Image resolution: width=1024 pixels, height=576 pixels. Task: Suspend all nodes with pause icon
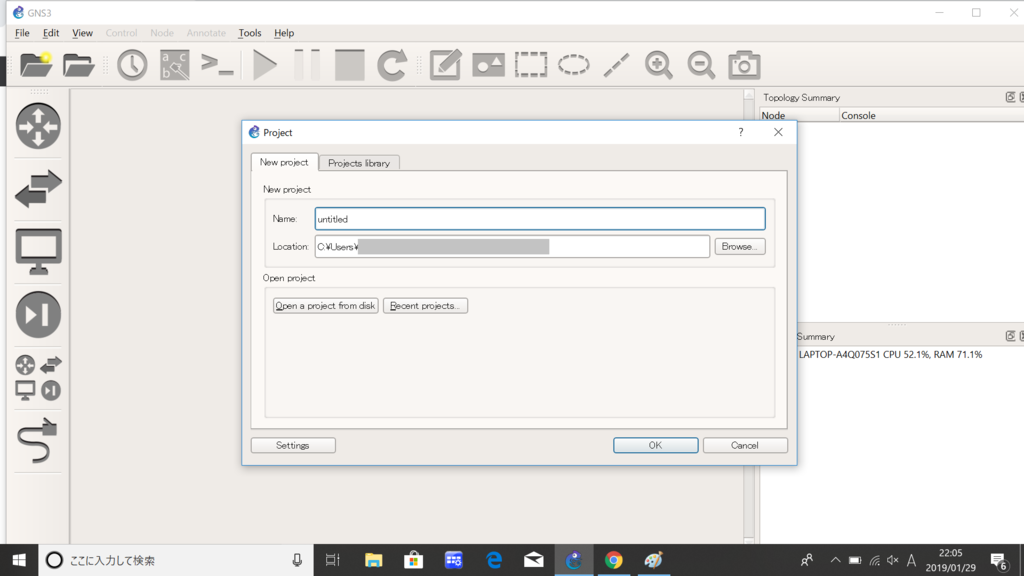point(307,65)
